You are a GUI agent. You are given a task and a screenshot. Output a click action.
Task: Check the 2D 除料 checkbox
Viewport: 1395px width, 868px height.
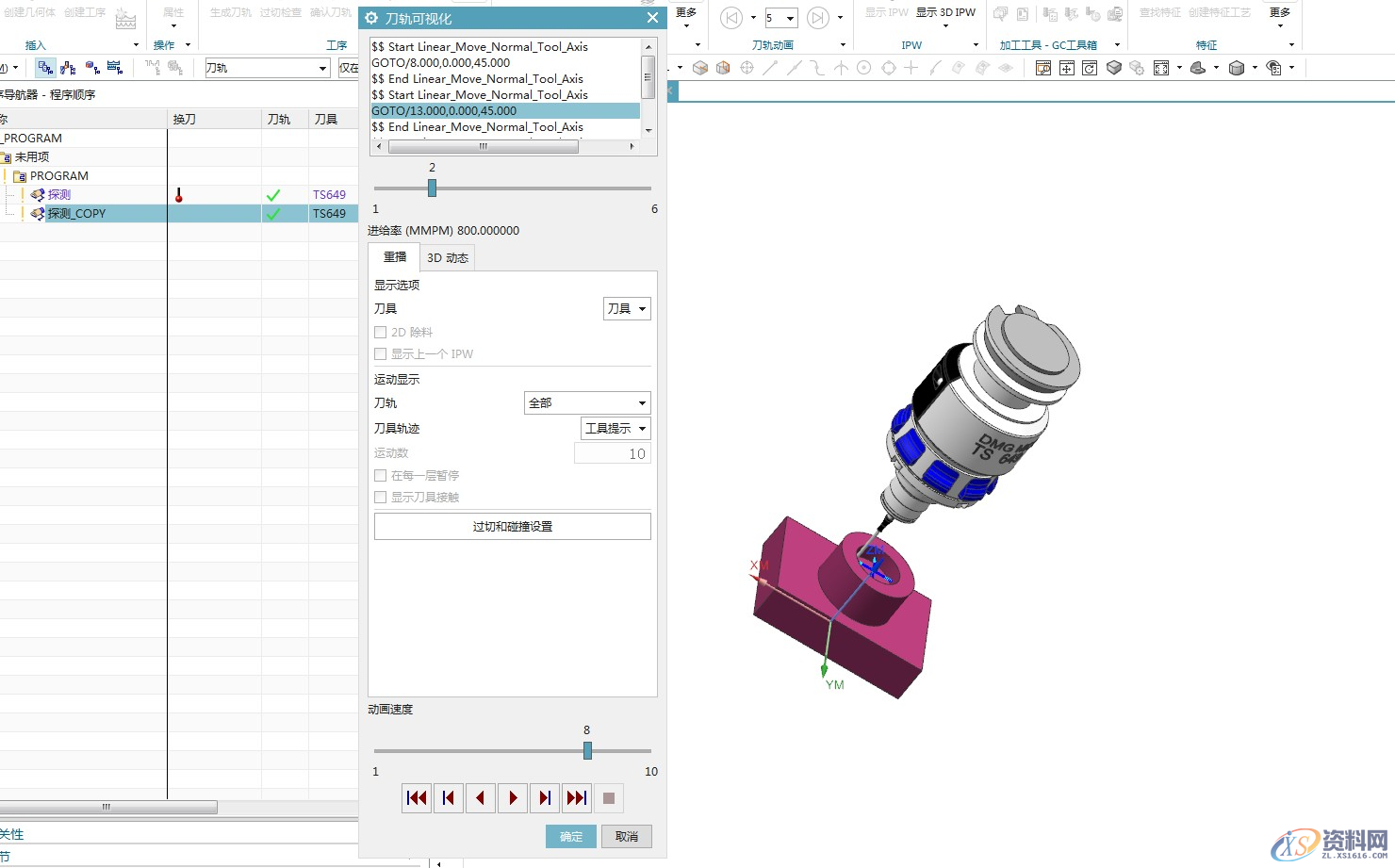click(381, 333)
